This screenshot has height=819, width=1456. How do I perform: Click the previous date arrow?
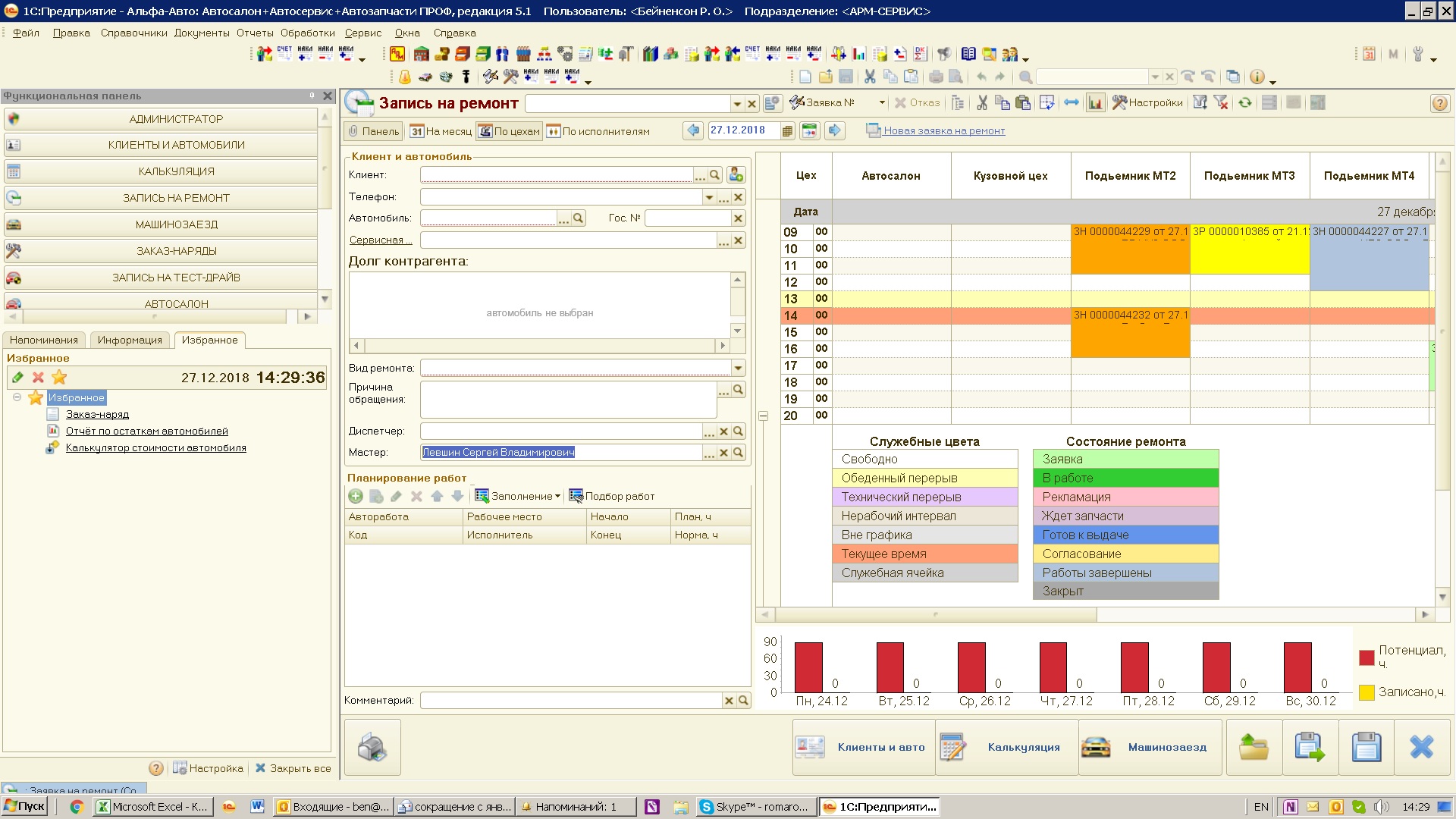(x=693, y=130)
